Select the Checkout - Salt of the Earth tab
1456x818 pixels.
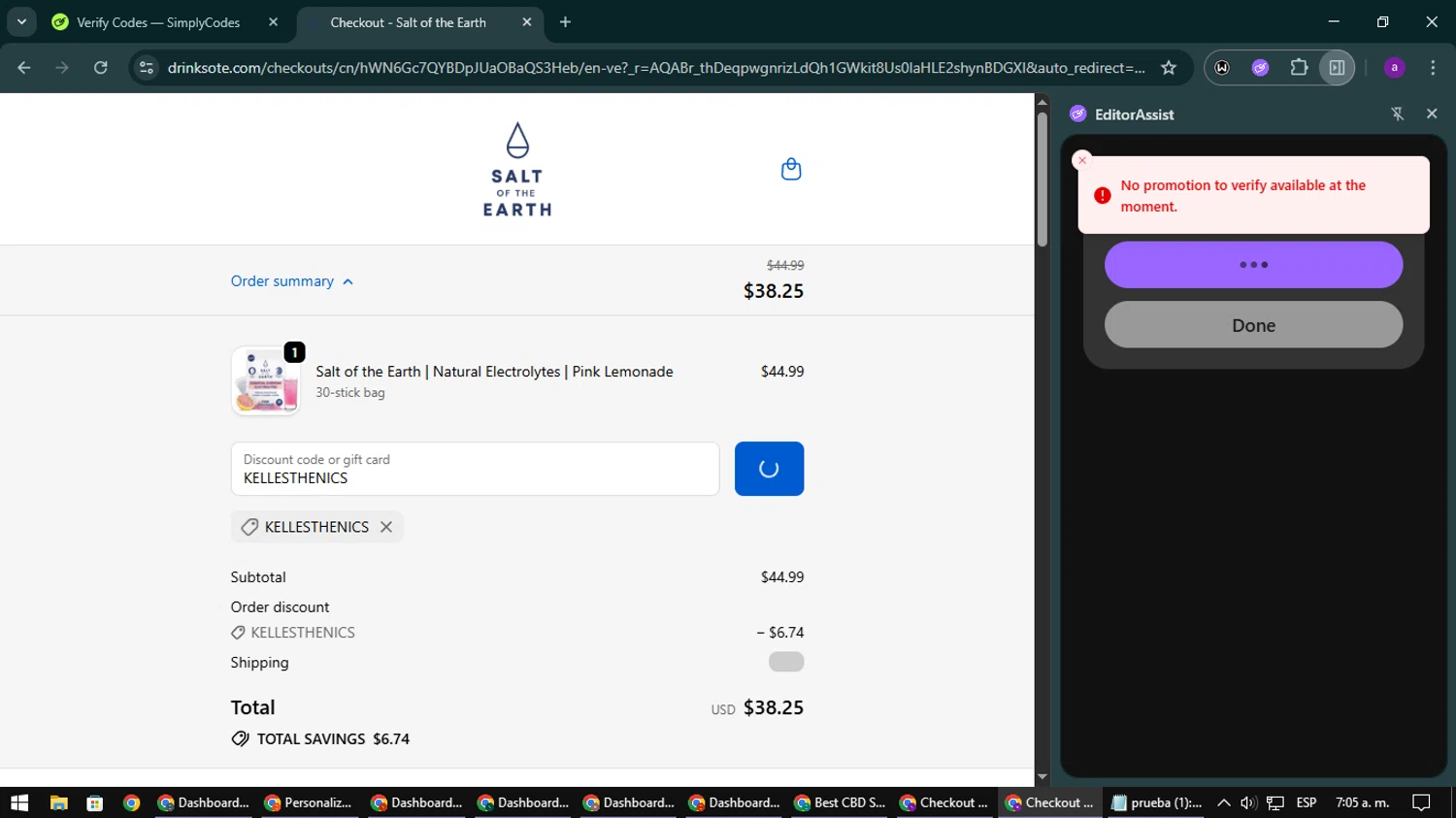(x=408, y=22)
